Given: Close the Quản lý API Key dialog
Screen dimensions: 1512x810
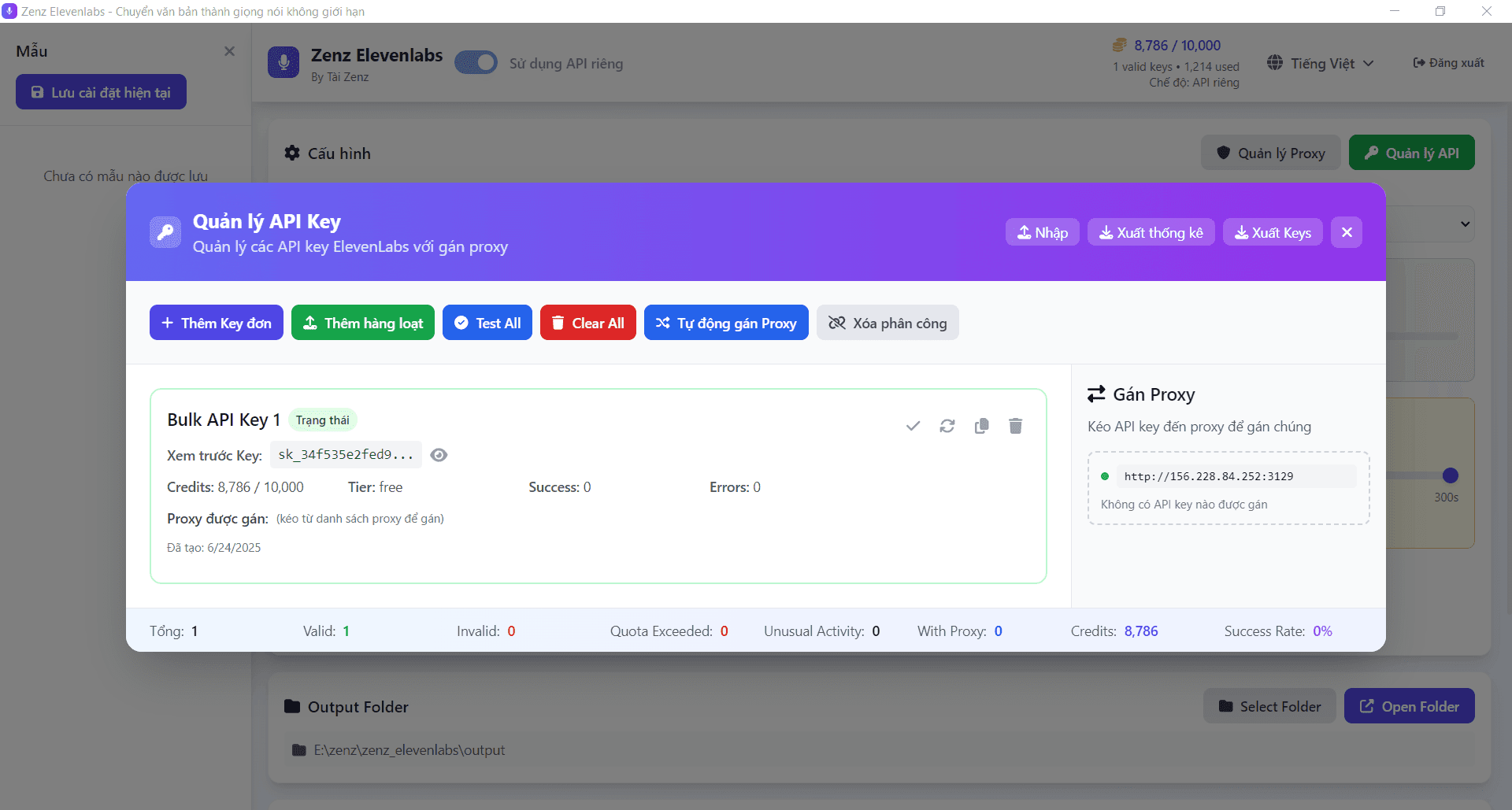Looking at the screenshot, I should (1347, 232).
